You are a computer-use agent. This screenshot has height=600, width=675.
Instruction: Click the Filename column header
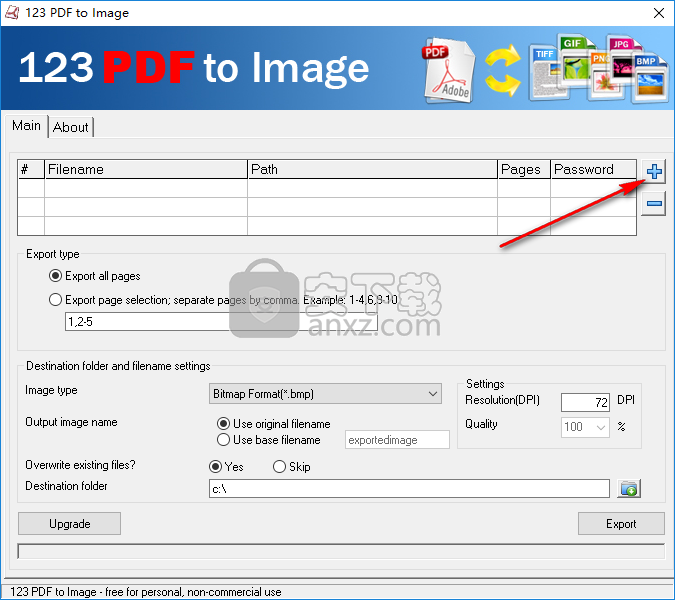pyautogui.click(x=146, y=169)
